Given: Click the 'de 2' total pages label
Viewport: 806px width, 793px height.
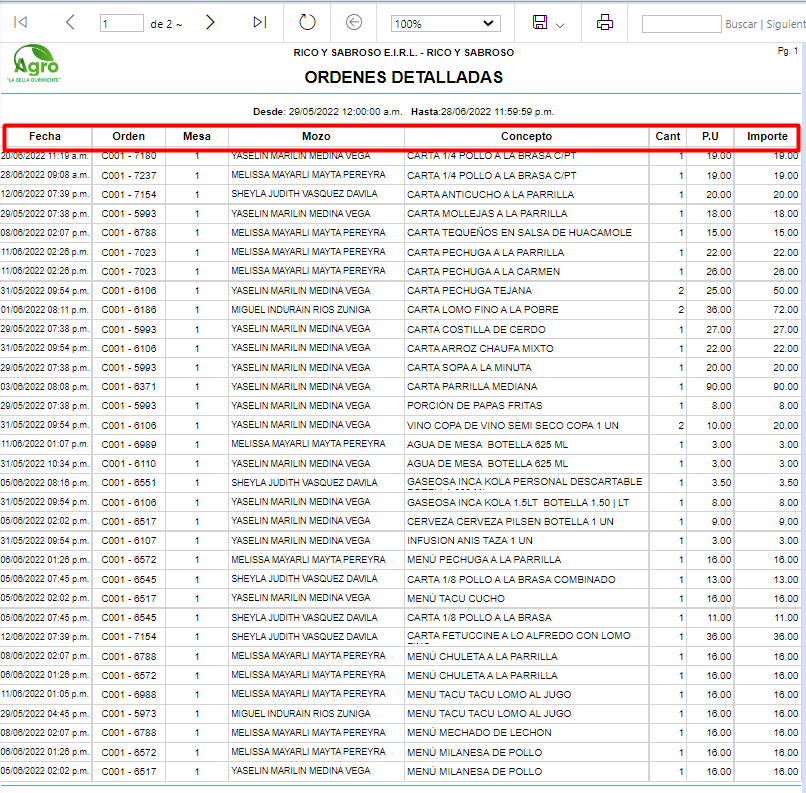Looking at the screenshot, I should point(166,24).
